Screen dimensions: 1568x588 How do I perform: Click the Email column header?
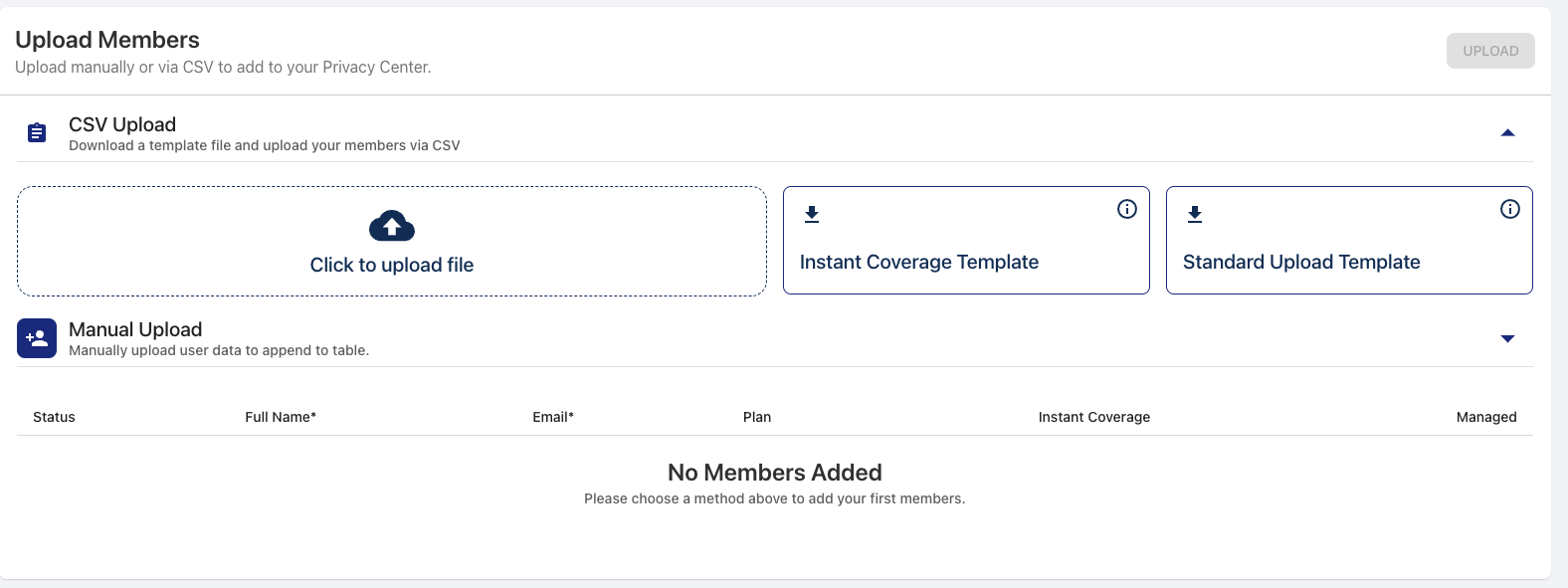click(553, 417)
